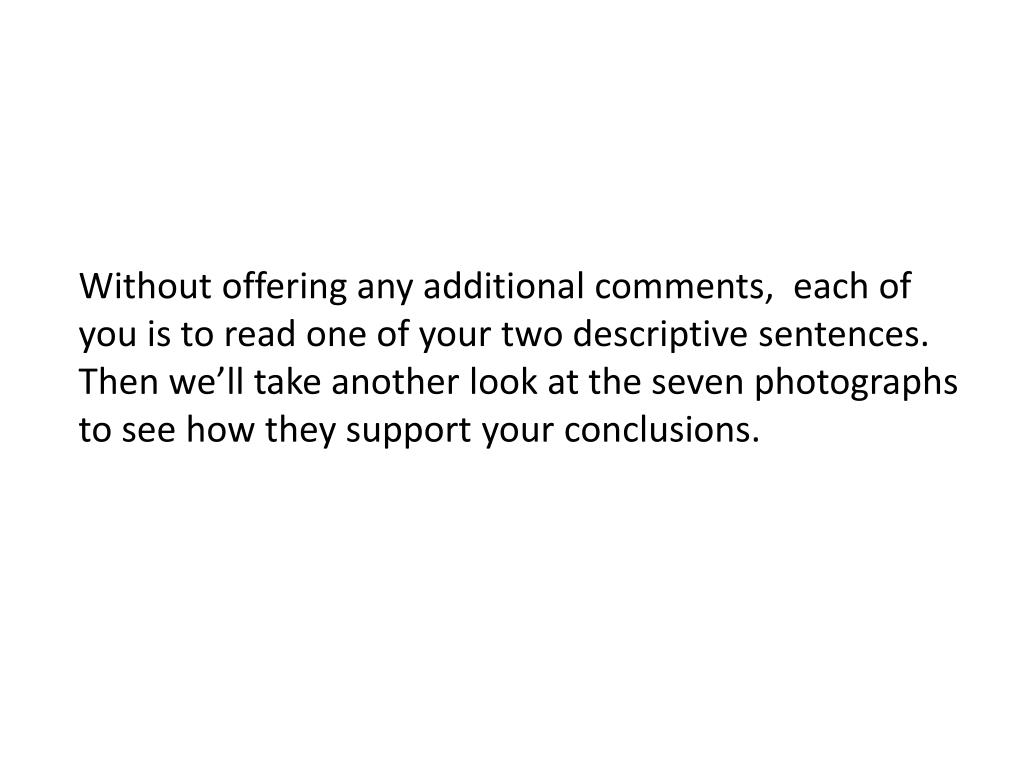Click on the word "support"
Screen dimensions: 1024x768
tap(409, 434)
